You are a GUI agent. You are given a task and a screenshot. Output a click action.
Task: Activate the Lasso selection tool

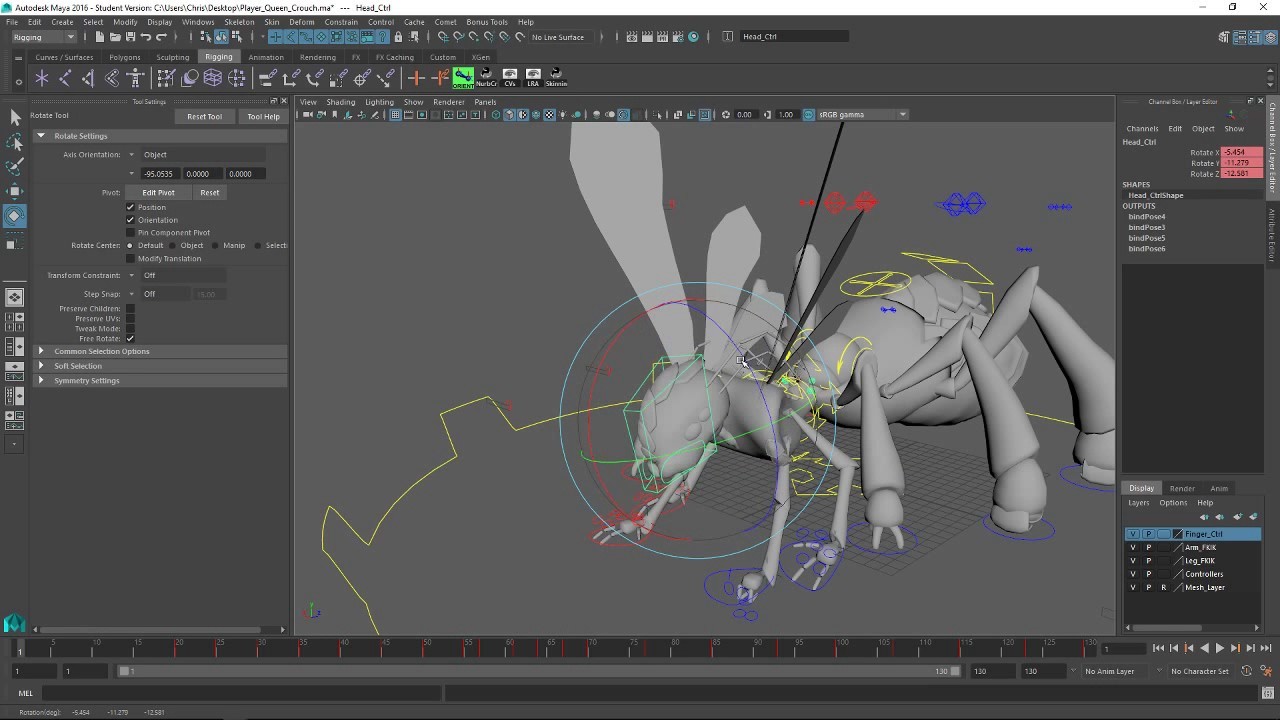(x=15, y=142)
